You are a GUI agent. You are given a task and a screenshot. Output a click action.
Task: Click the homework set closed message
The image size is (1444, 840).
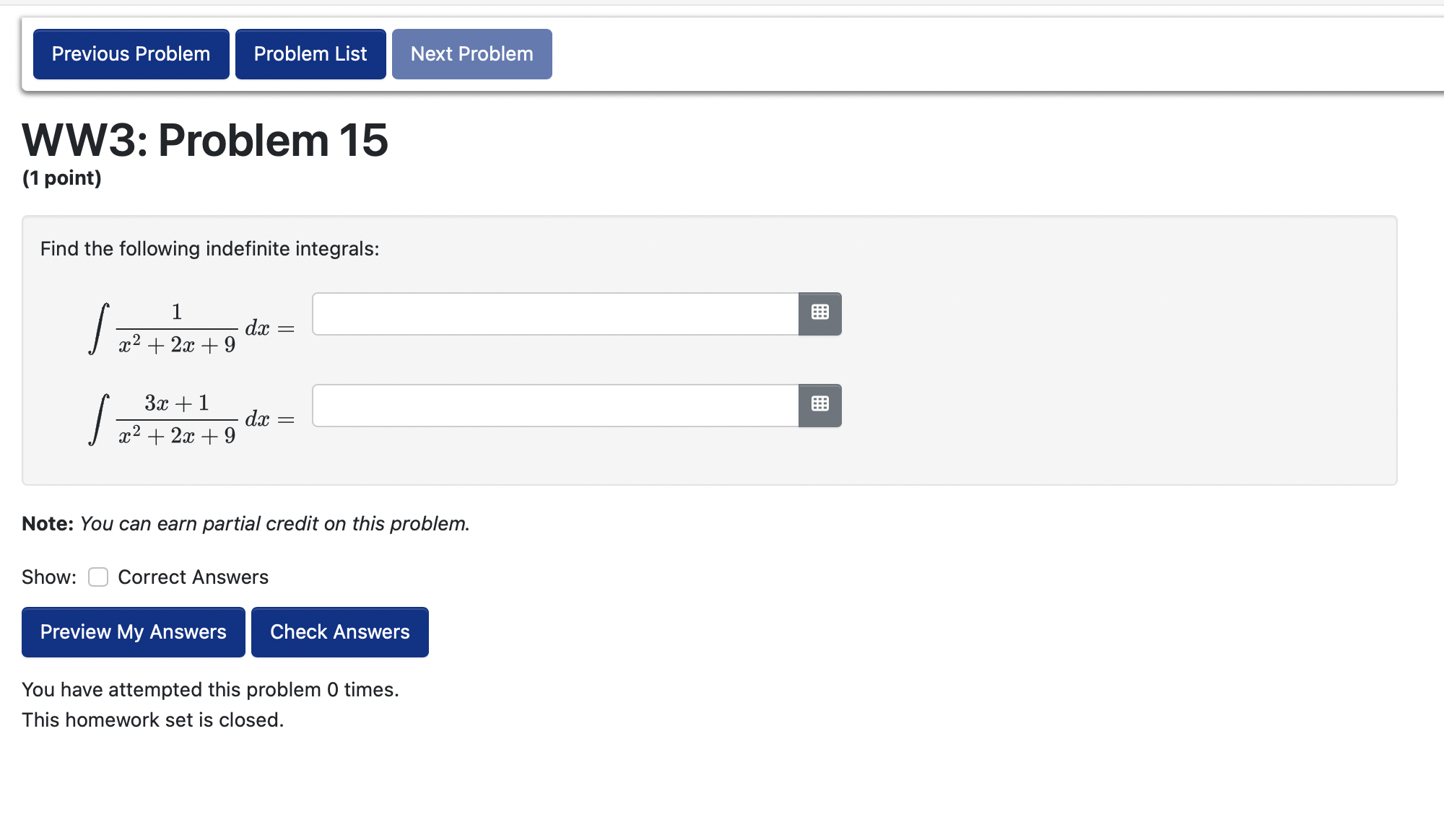(152, 719)
